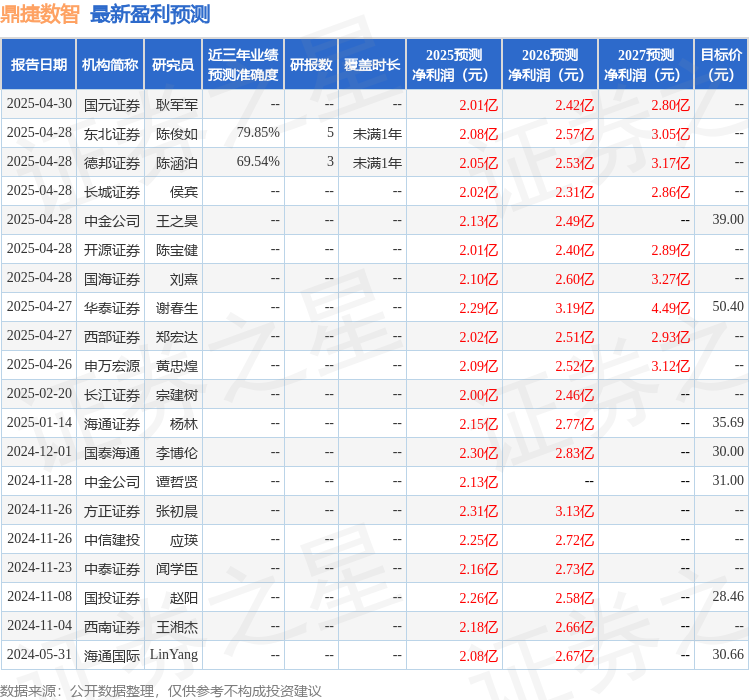Click the 近三年业绩预测准确度 header
Image resolution: width=749 pixels, height=700 pixels.
point(243,65)
